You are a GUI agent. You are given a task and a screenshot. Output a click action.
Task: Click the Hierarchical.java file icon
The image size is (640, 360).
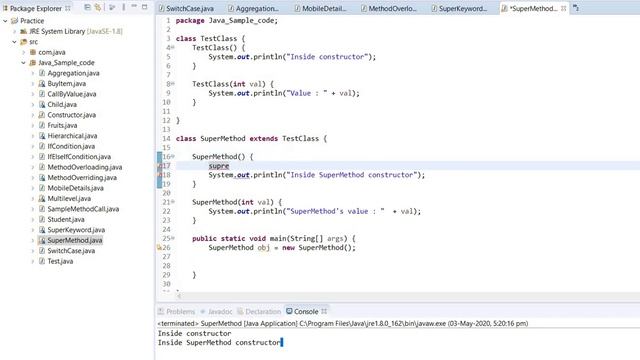pos(42,136)
